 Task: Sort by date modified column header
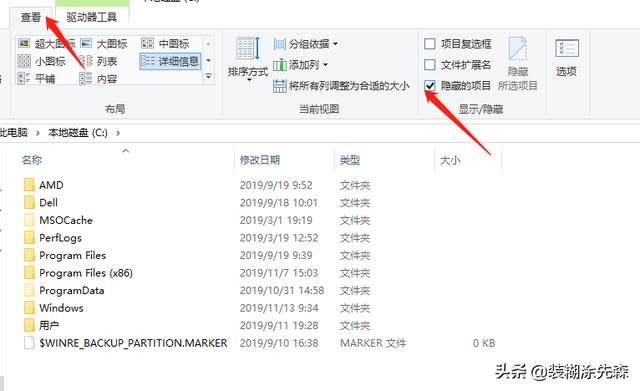tap(260, 160)
